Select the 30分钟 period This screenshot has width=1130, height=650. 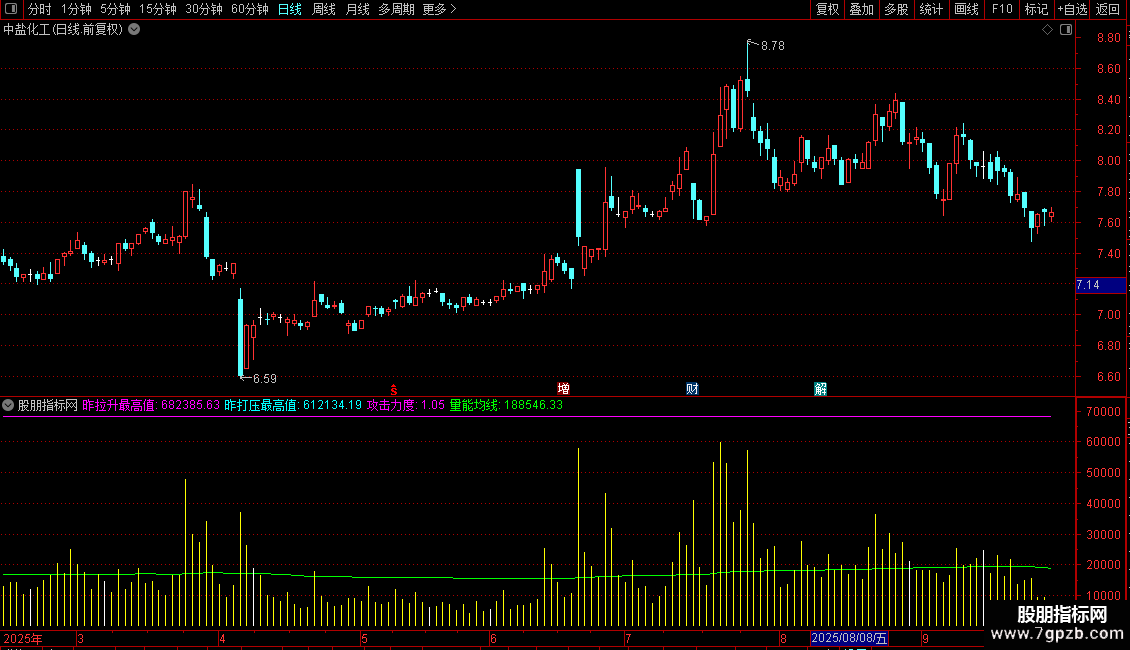click(x=204, y=9)
